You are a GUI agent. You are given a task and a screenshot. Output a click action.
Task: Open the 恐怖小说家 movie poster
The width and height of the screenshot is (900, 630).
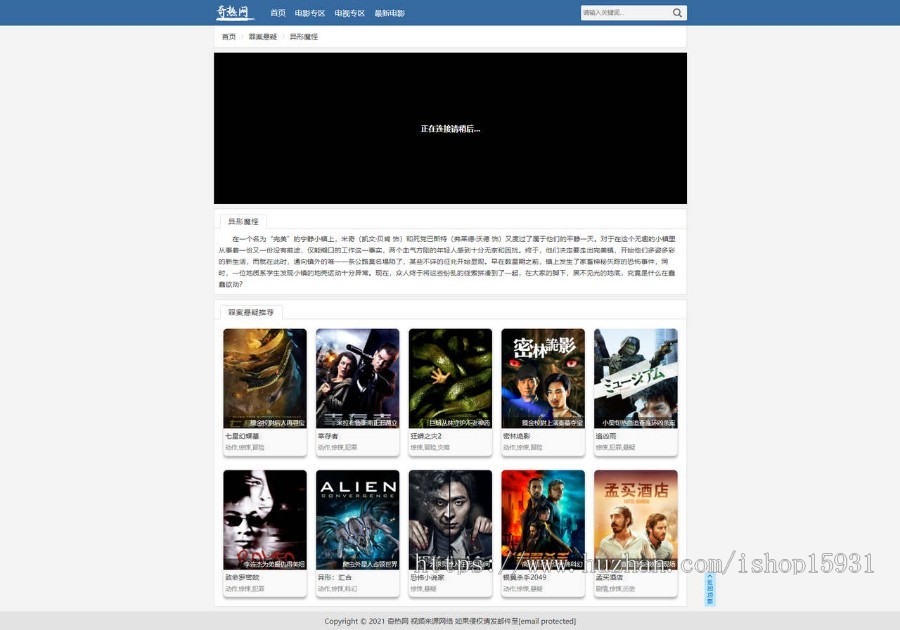click(x=450, y=520)
